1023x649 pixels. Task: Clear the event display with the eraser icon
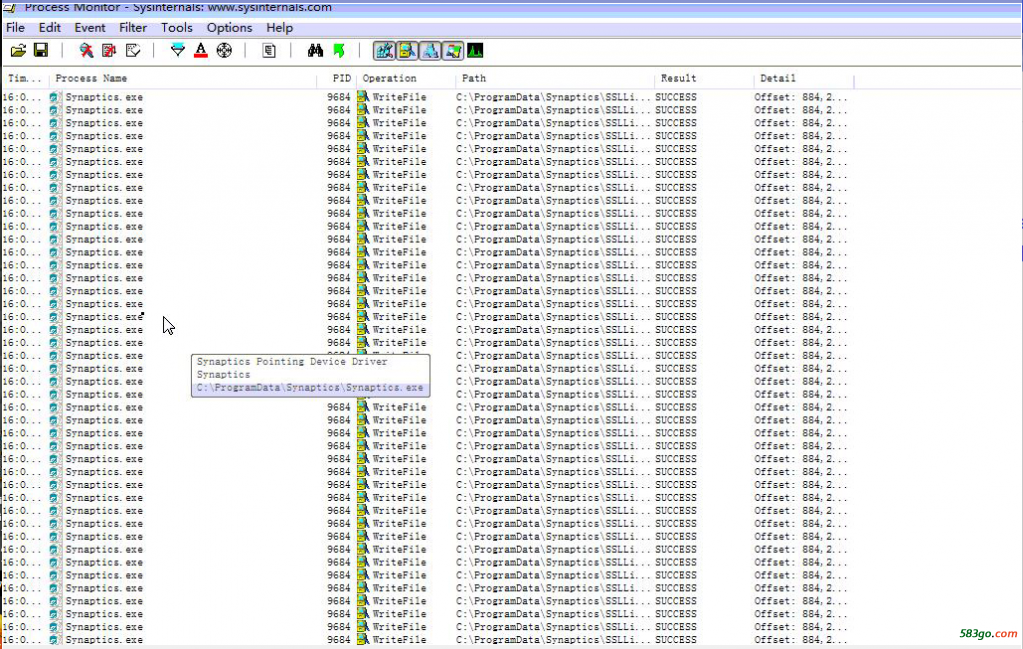point(133,50)
